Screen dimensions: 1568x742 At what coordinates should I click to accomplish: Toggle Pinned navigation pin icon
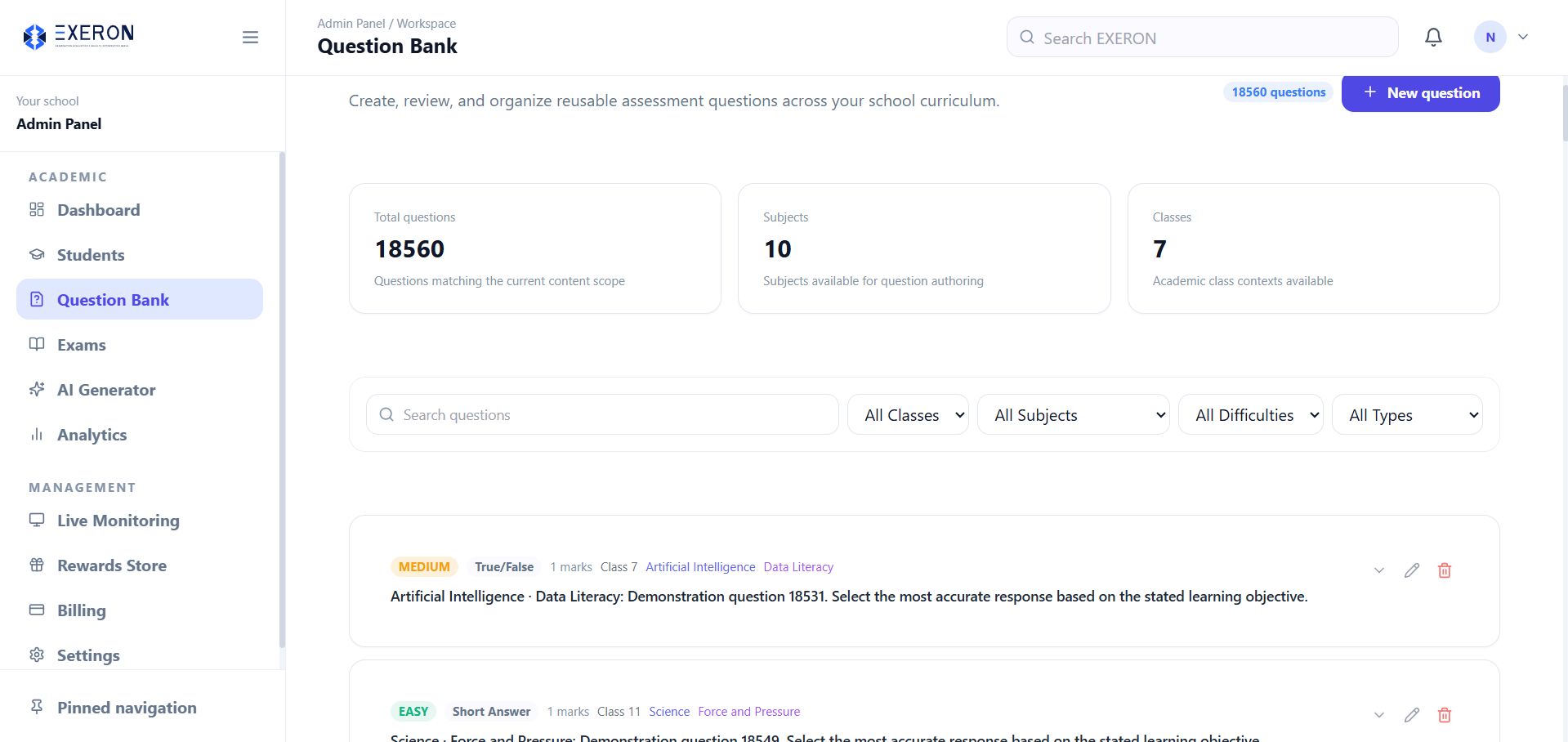tap(37, 707)
